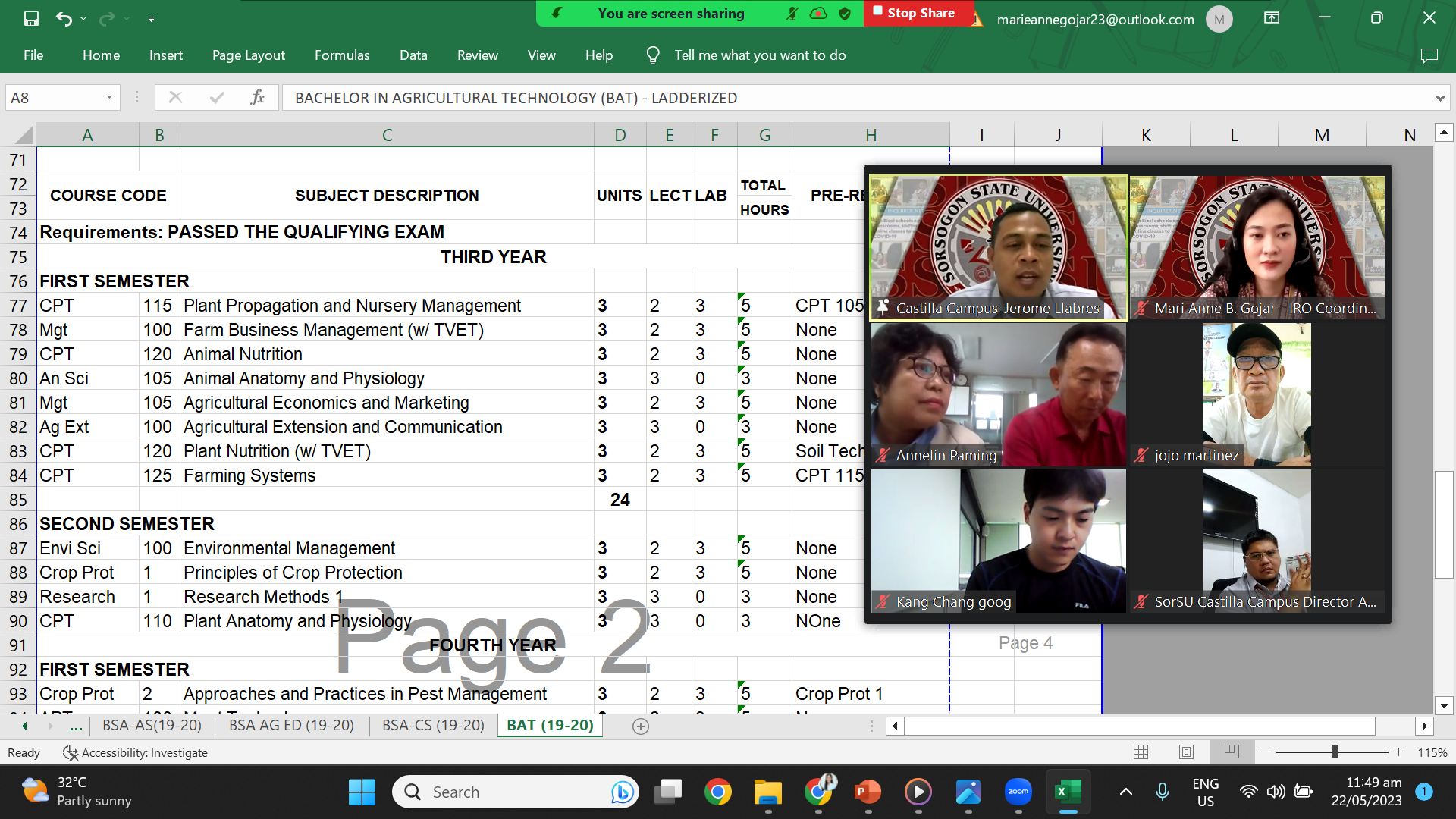
Task: Click the add new sheet plus icon
Action: tap(641, 726)
